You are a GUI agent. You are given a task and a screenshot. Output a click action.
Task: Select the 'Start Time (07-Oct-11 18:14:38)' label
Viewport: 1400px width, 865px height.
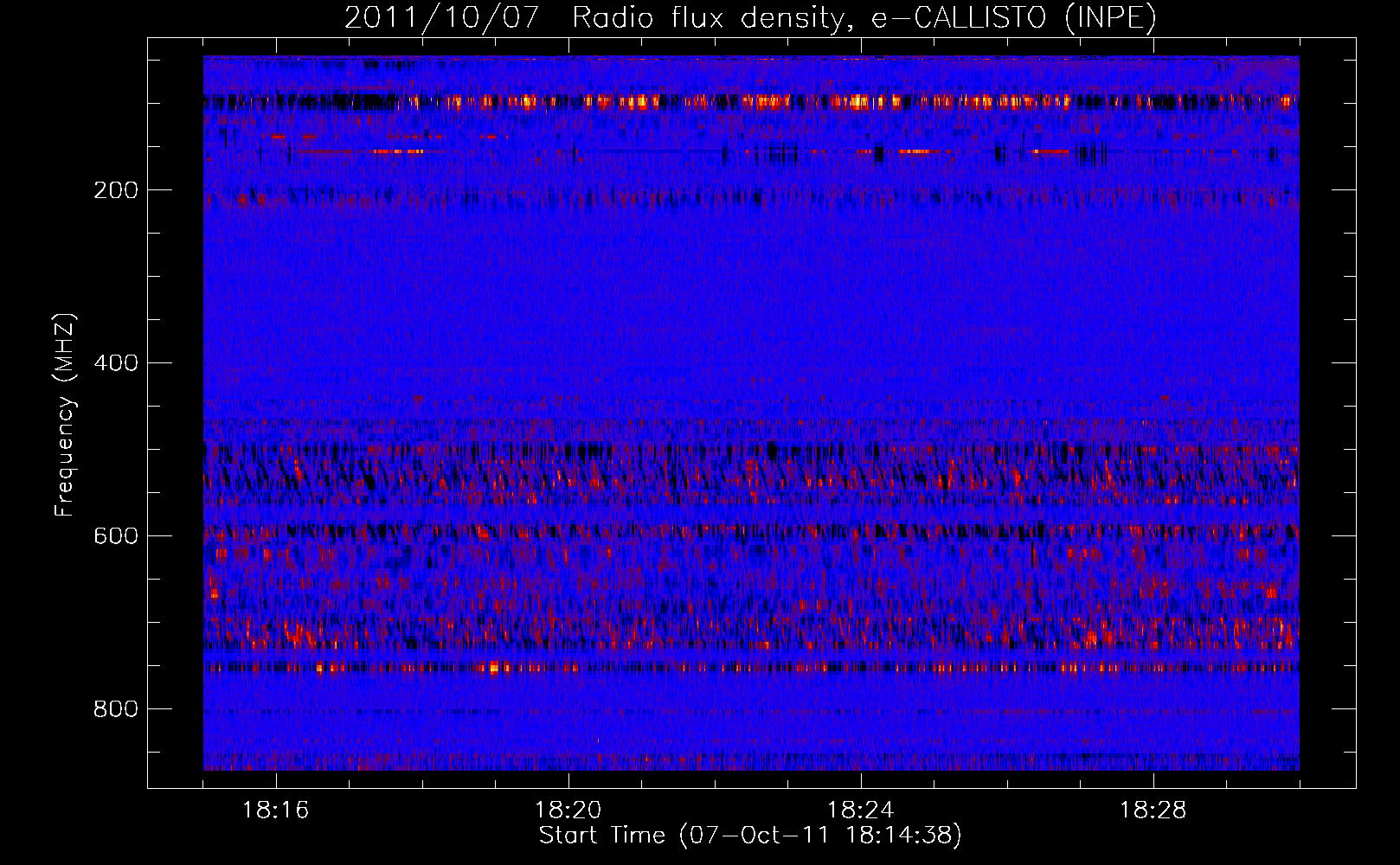(x=750, y=836)
